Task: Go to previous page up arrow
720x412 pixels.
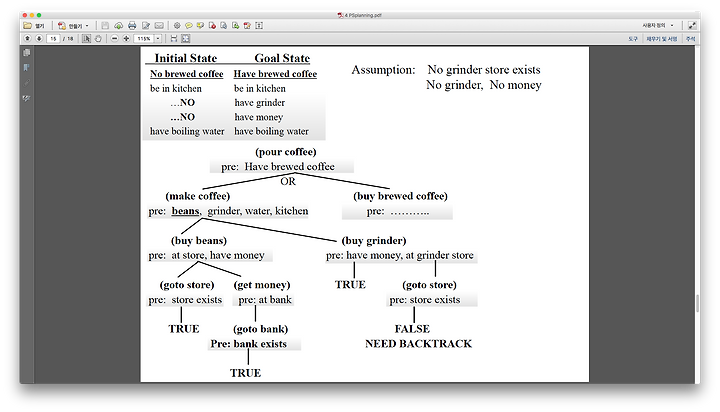Action: [x=28, y=39]
